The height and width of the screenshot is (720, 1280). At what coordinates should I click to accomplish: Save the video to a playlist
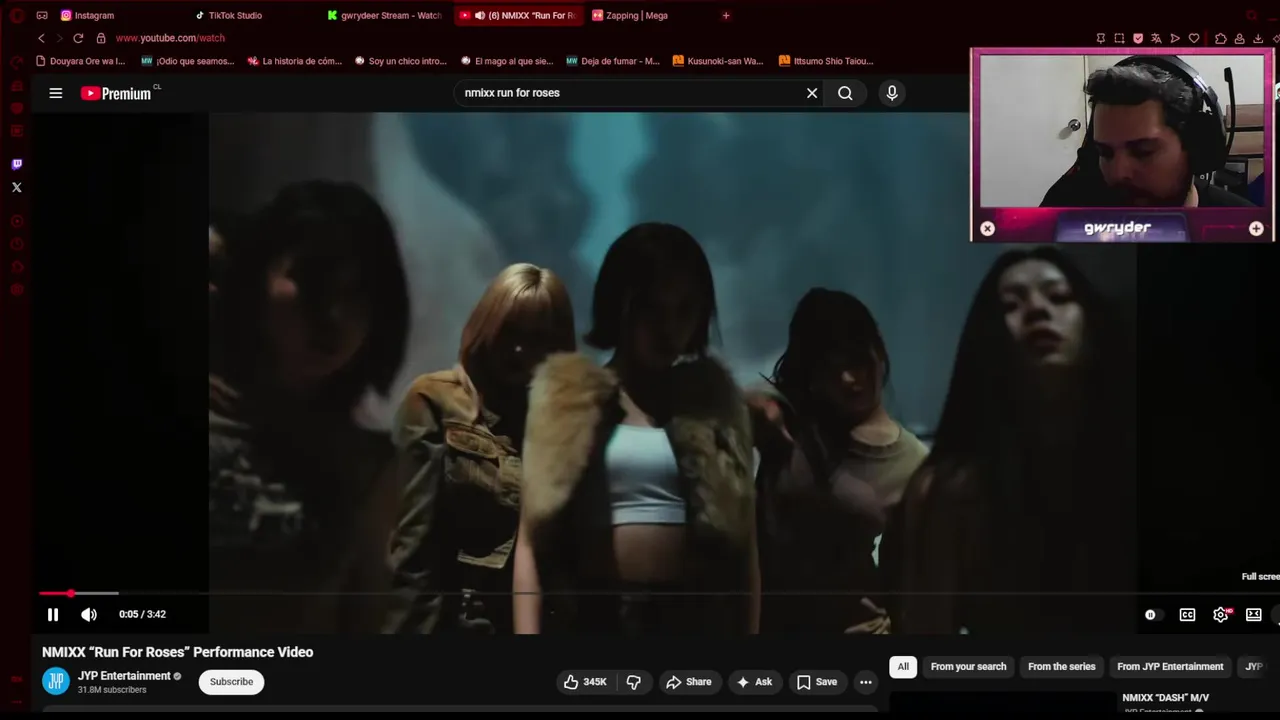click(x=816, y=682)
